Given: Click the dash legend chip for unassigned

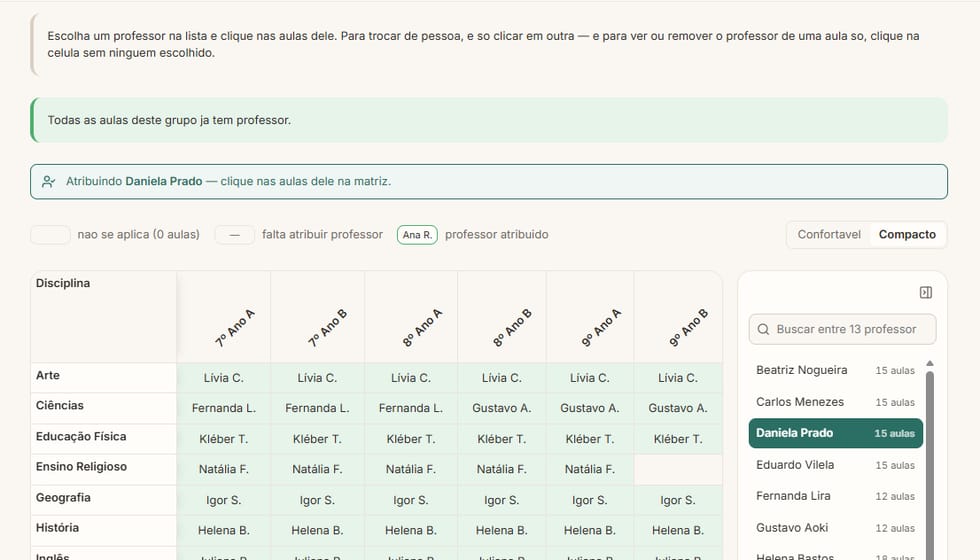Looking at the screenshot, I should 234,235.
